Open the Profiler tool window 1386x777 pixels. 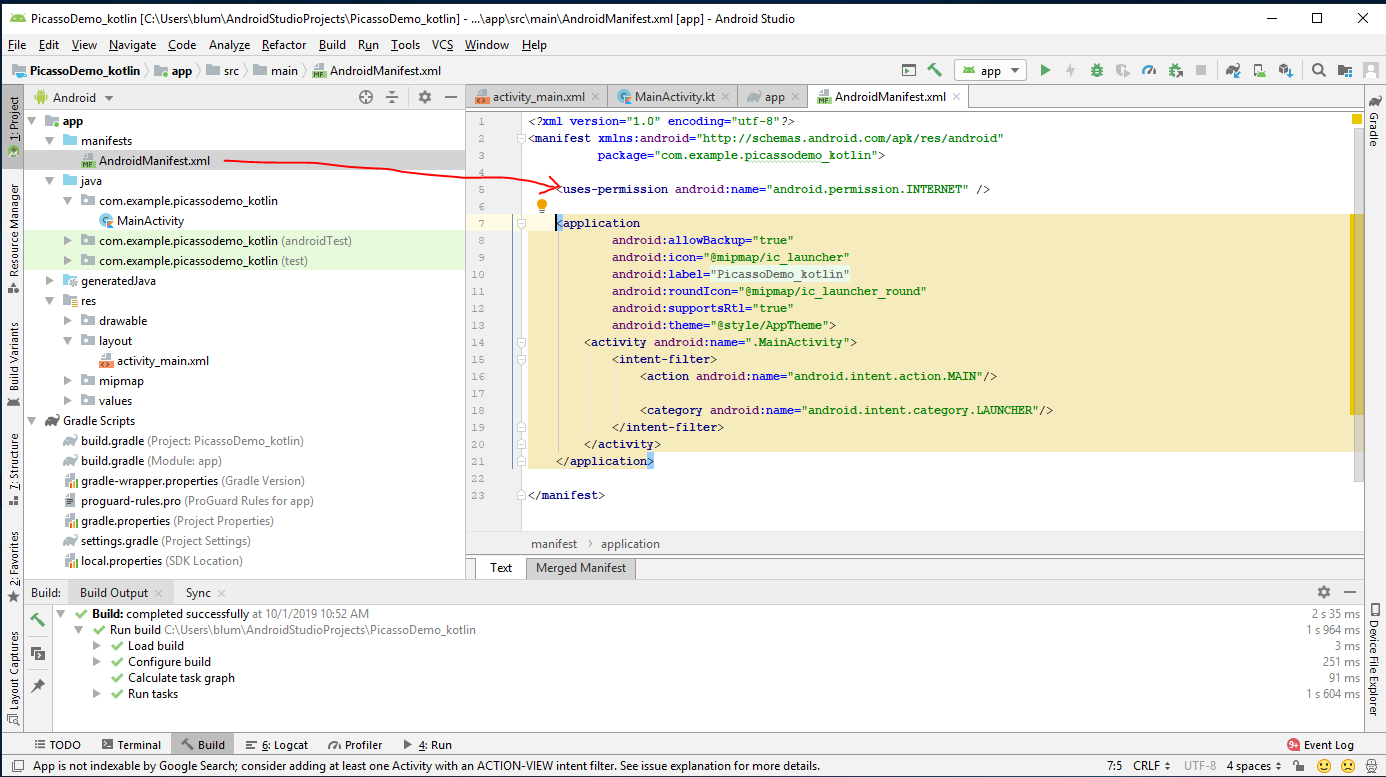point(354,745)
